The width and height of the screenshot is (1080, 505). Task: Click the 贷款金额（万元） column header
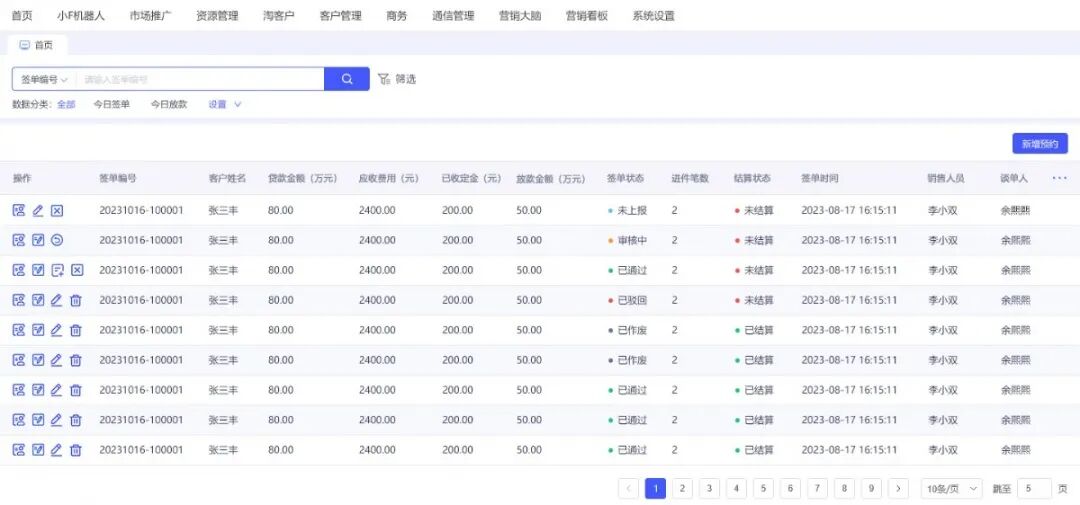[x=303, y=178]
